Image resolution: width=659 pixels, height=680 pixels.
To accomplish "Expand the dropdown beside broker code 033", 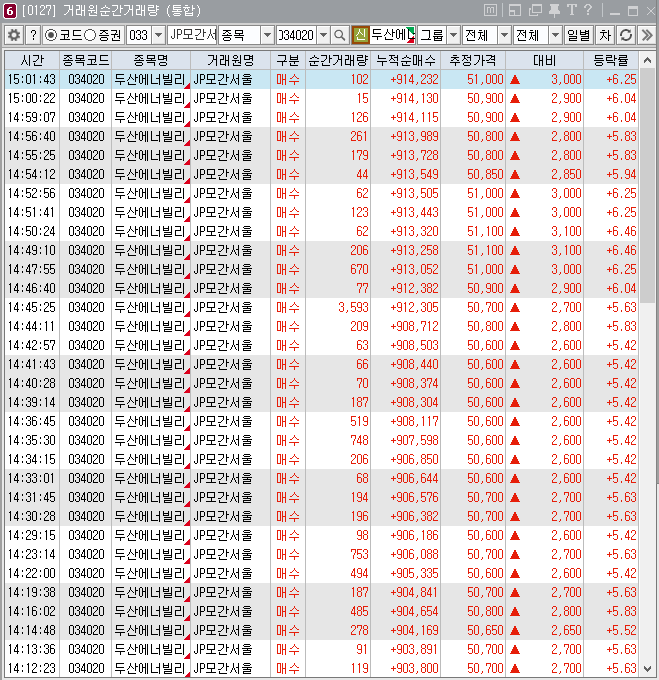I will point(159,35).
